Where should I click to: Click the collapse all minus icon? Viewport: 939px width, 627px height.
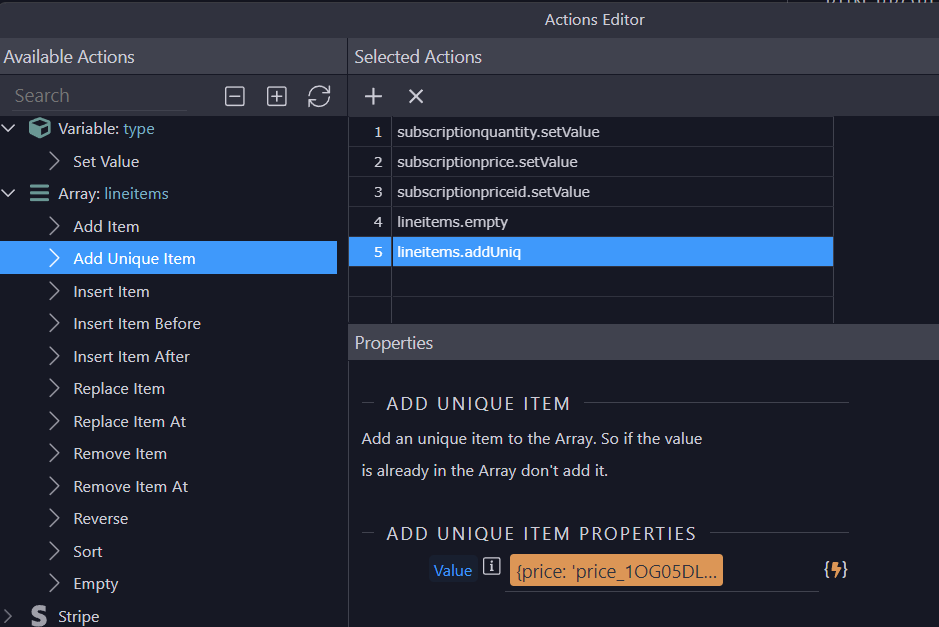(x=235, y=96)
